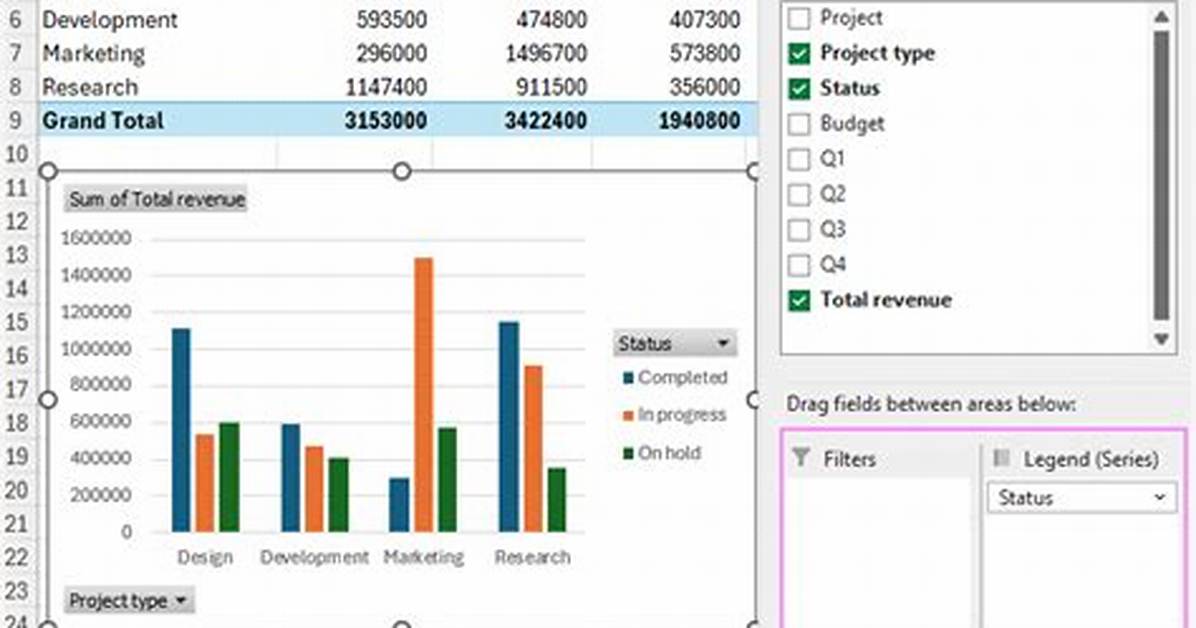Select row header 9
The height and width of the screenshot is (628, 1196).
[x=17, y=121]
